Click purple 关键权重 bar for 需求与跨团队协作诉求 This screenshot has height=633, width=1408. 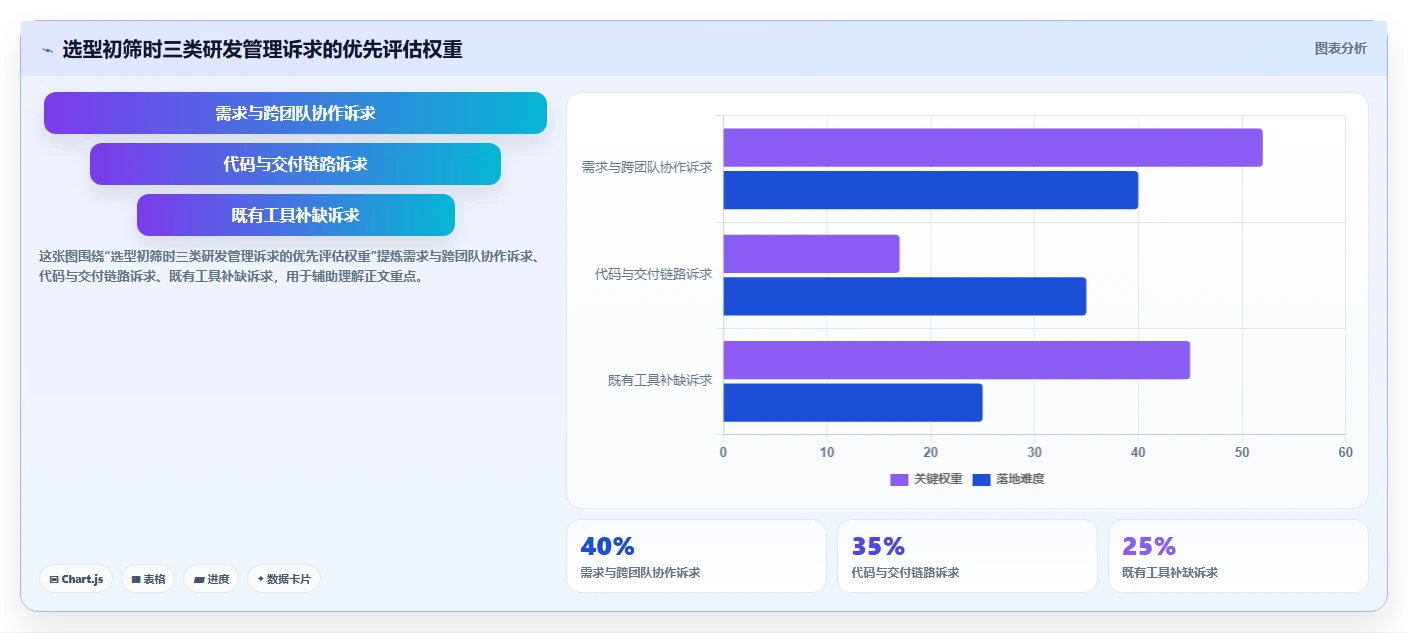pos(993,147)
